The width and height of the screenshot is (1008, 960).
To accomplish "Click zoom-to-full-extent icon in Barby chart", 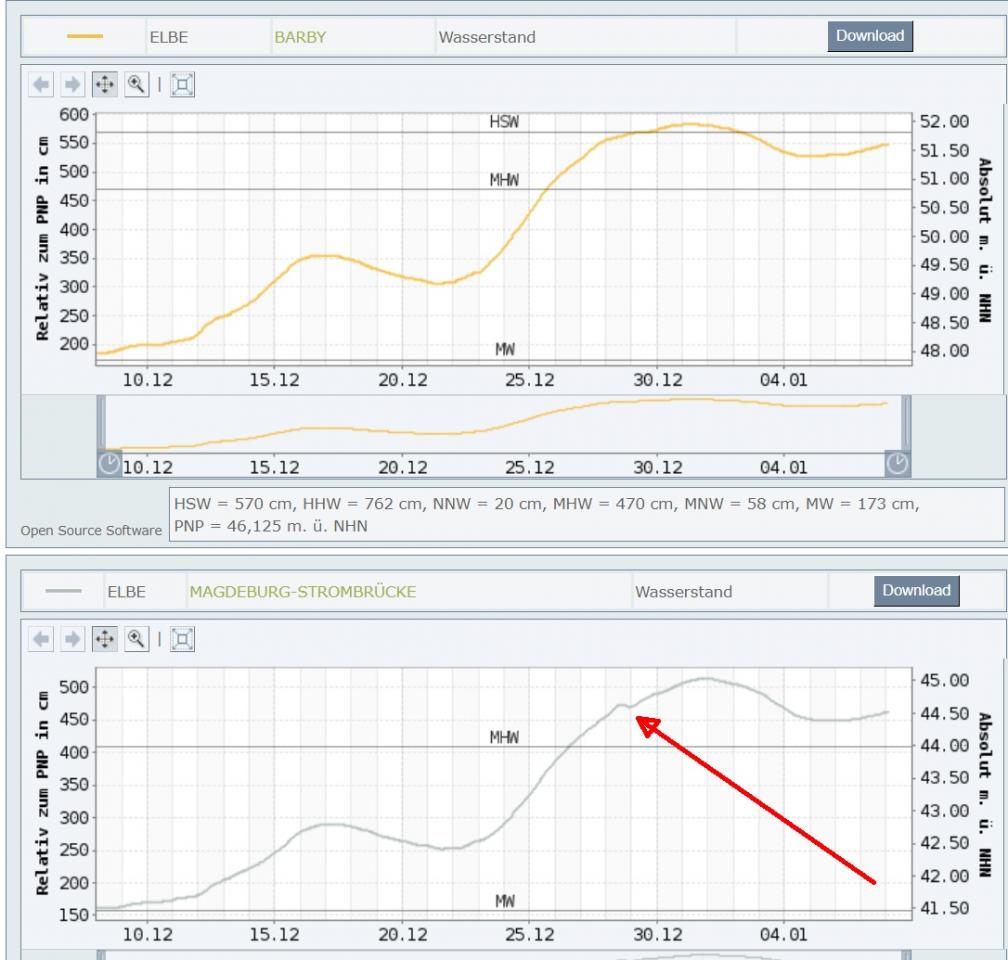I will click(x=181, y=86).
